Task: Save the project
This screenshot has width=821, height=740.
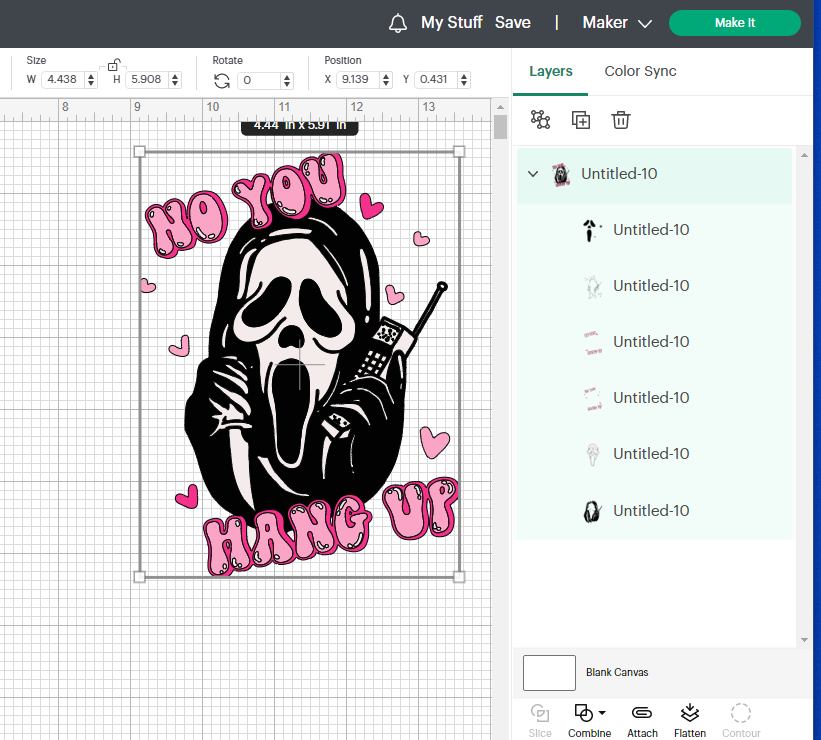Action: click(x=513, y=23)
